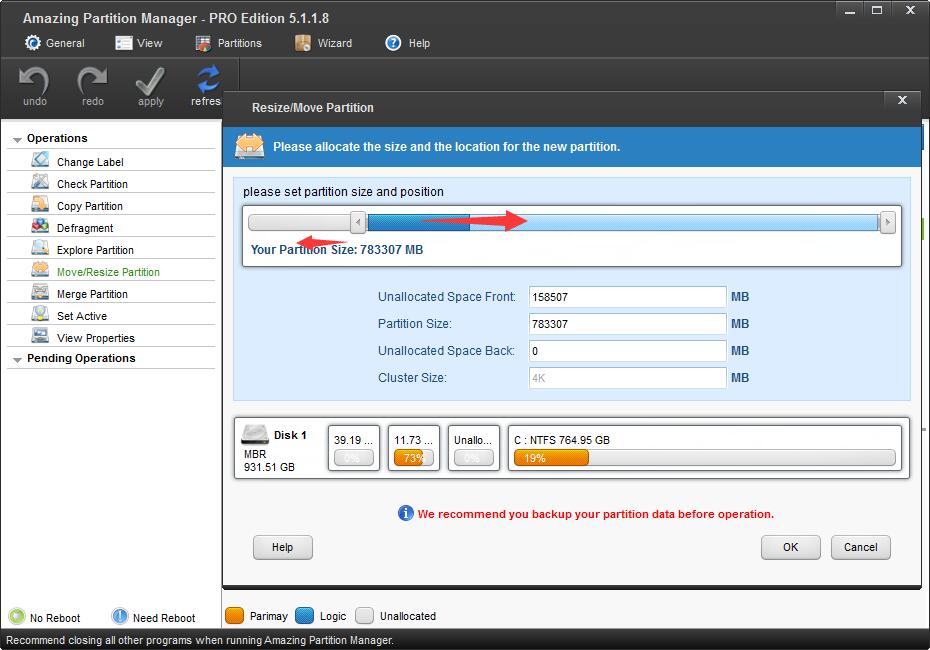The width and height of the screenshot is (930, 650).
Task: Select the 11.73 GB partition block
Action: pos(414,448)
